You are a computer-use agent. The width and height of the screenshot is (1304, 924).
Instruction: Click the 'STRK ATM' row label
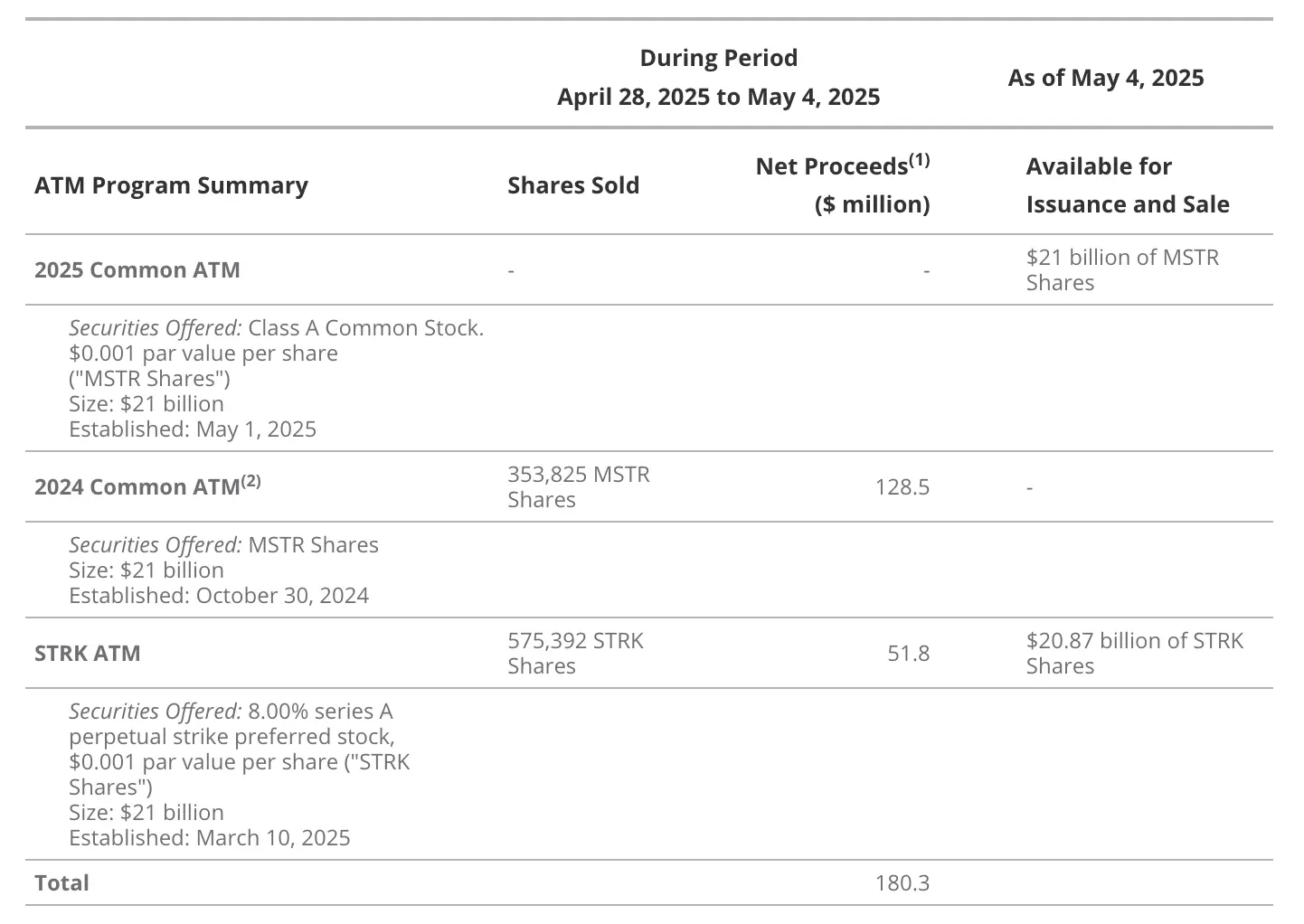pos(88,654)
